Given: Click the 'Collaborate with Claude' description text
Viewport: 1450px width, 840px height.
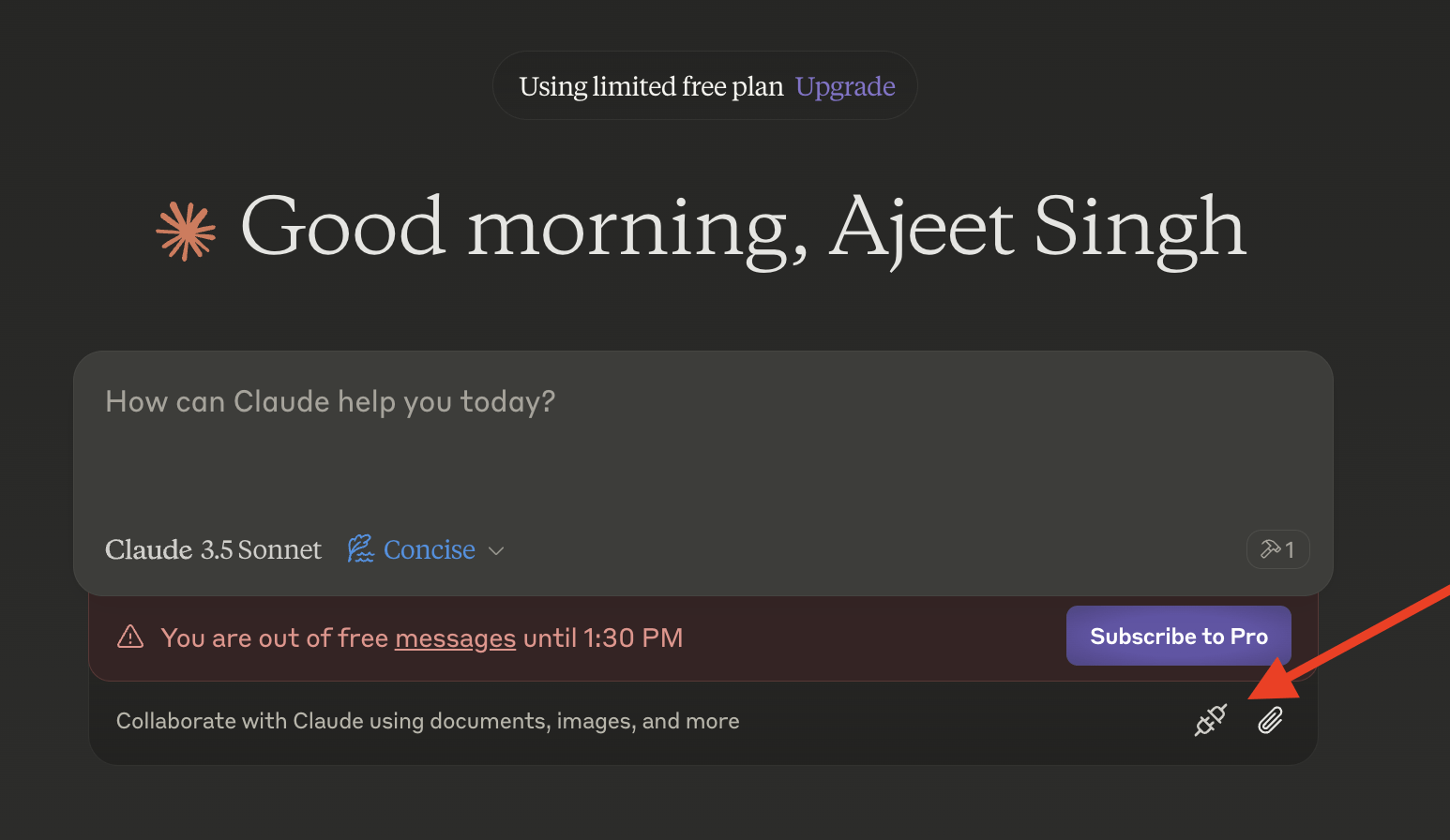Looking at the screenshot, I should (x=428, y=721).
